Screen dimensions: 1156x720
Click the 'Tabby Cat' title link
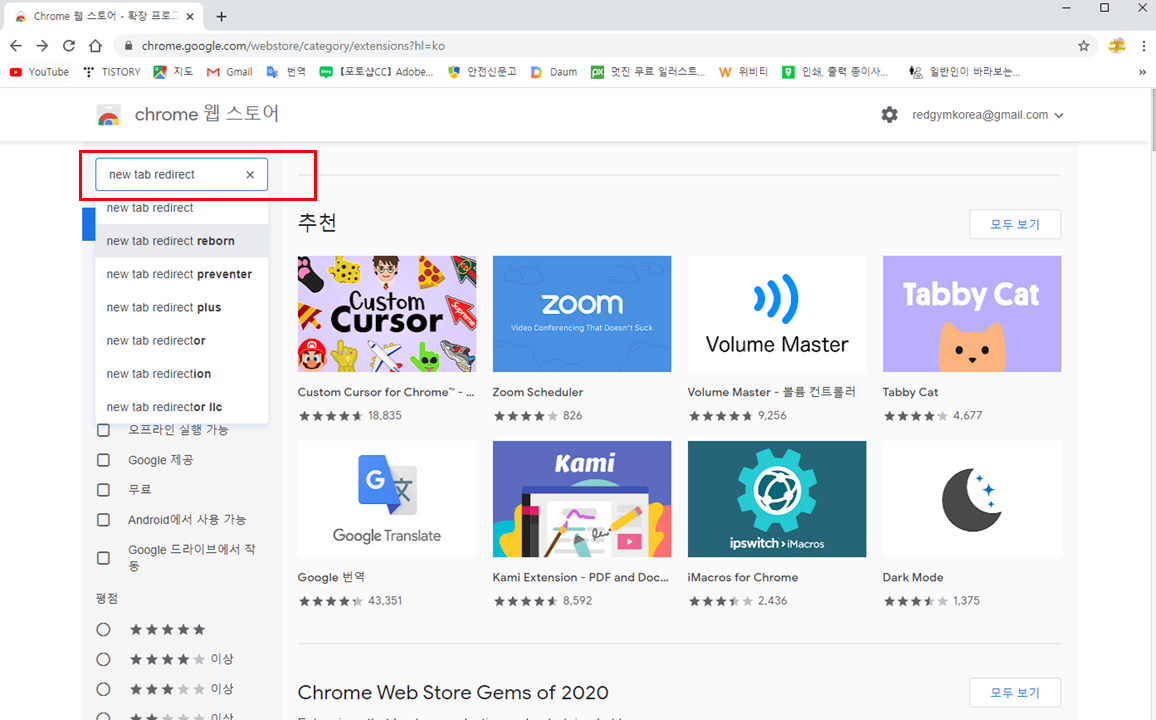point(910,392)
